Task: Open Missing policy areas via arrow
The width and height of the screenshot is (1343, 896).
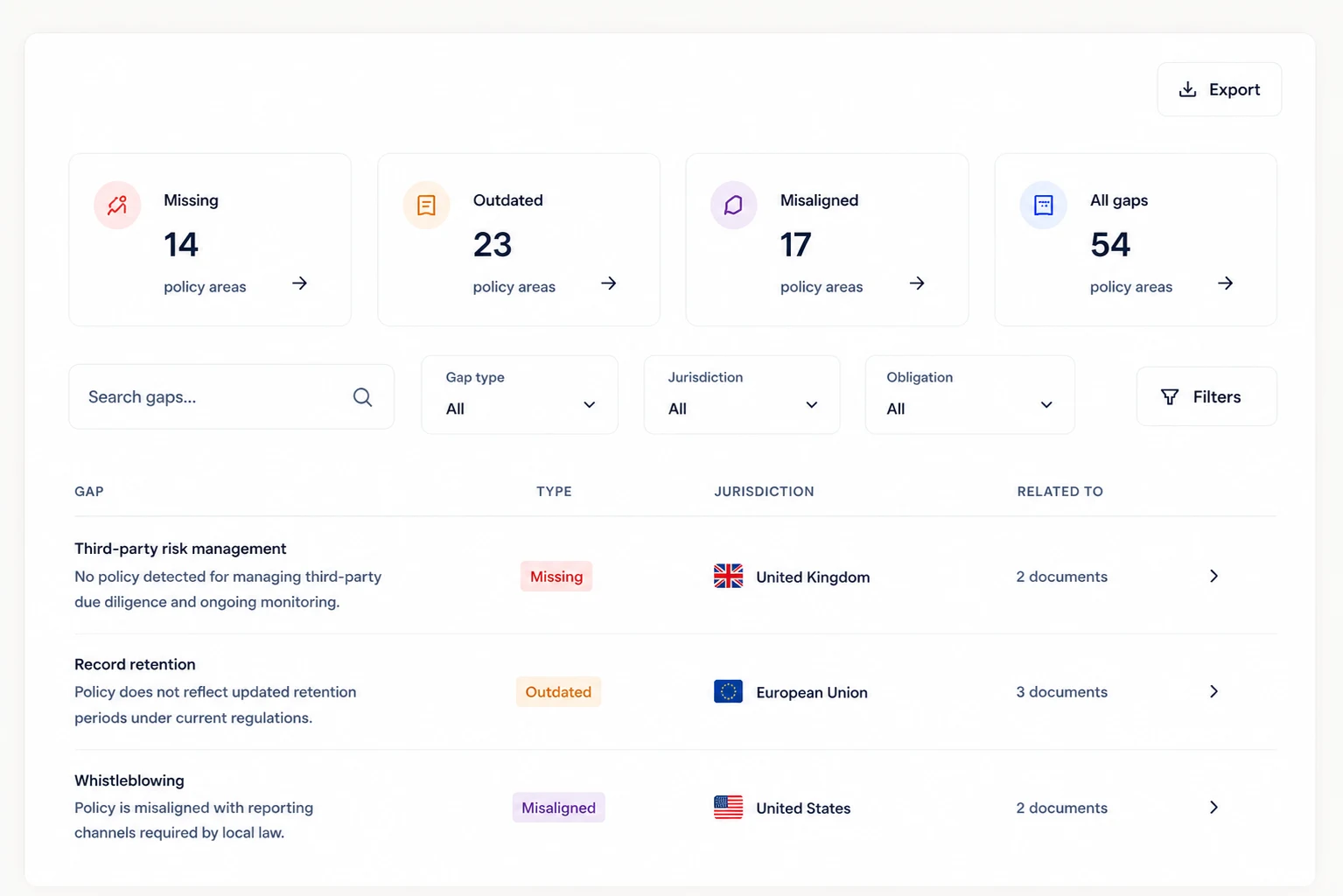Action: 299,283
